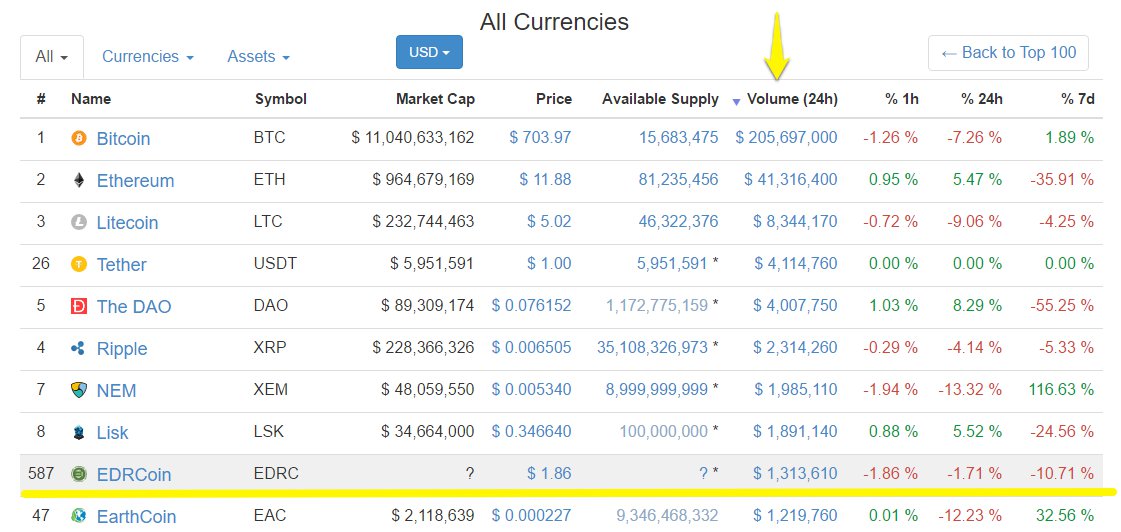Click the Ripple logo icon
Viewport: 1121px width, 532px height.
(x=79, y=349)
